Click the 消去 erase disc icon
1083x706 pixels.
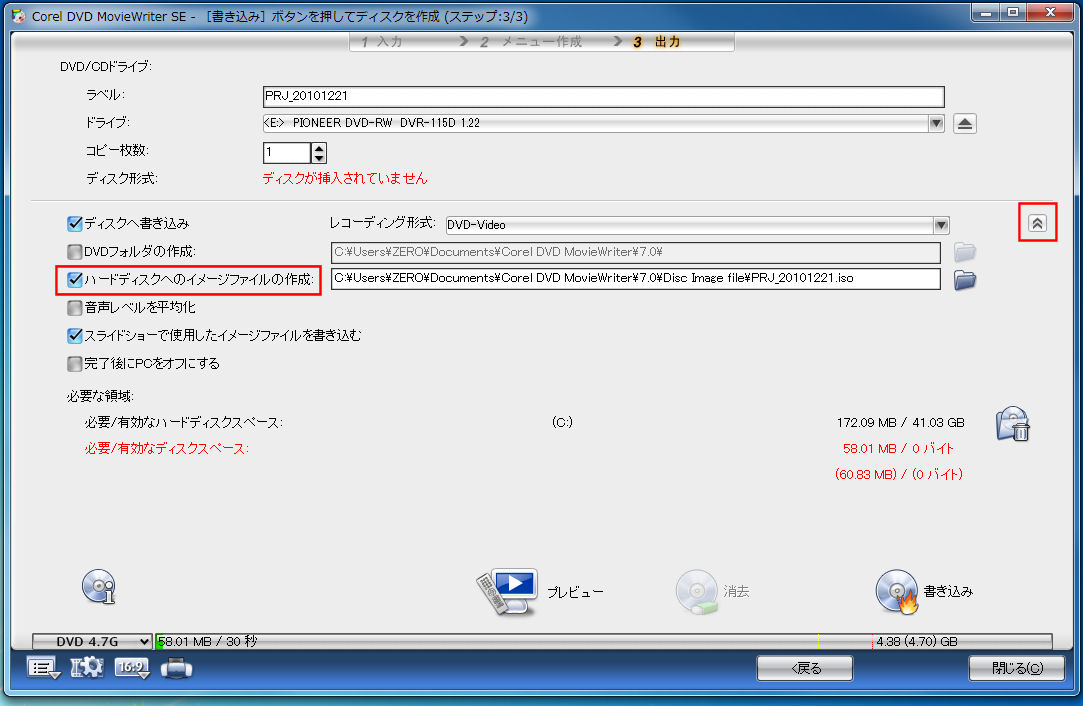click(x=697, y=591)
